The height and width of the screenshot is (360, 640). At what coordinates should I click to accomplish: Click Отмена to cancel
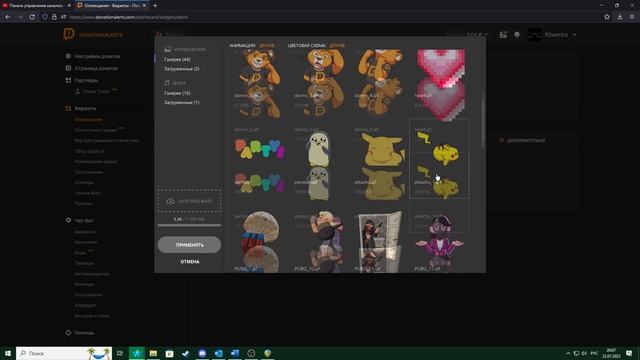pyautogui.click(x=190, y=262)
